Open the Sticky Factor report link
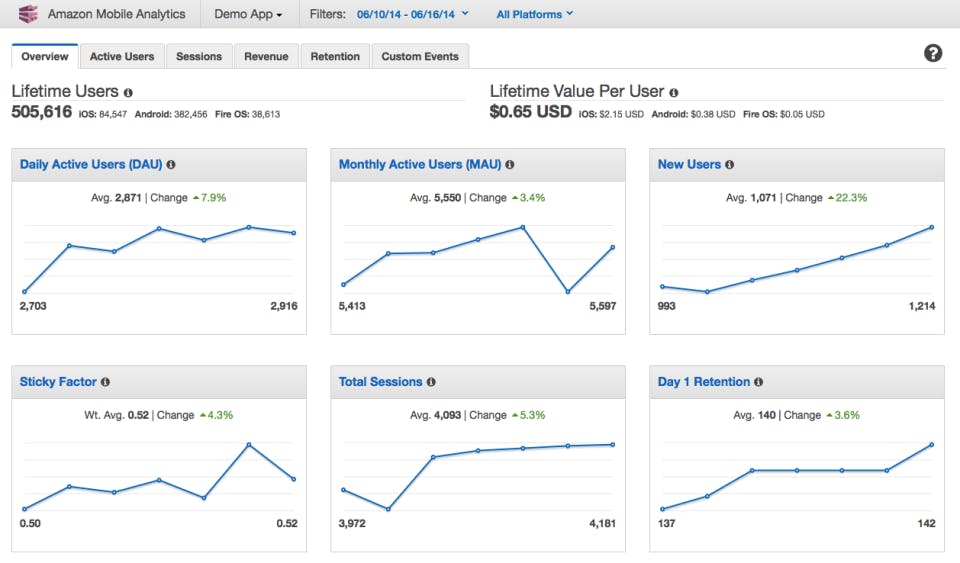 coord(58,382)
